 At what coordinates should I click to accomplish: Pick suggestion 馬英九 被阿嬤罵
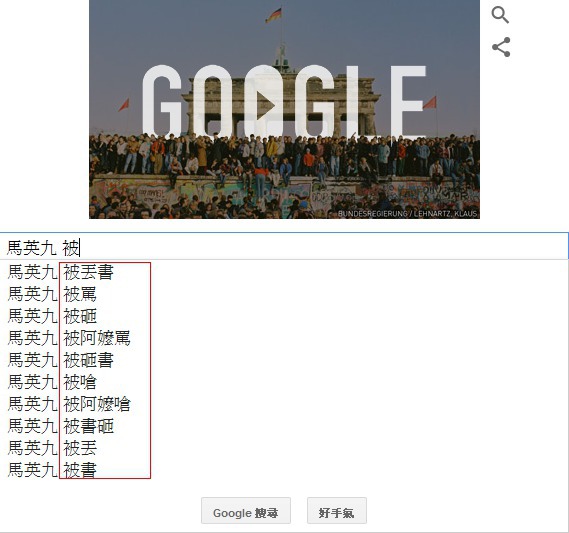284,338
